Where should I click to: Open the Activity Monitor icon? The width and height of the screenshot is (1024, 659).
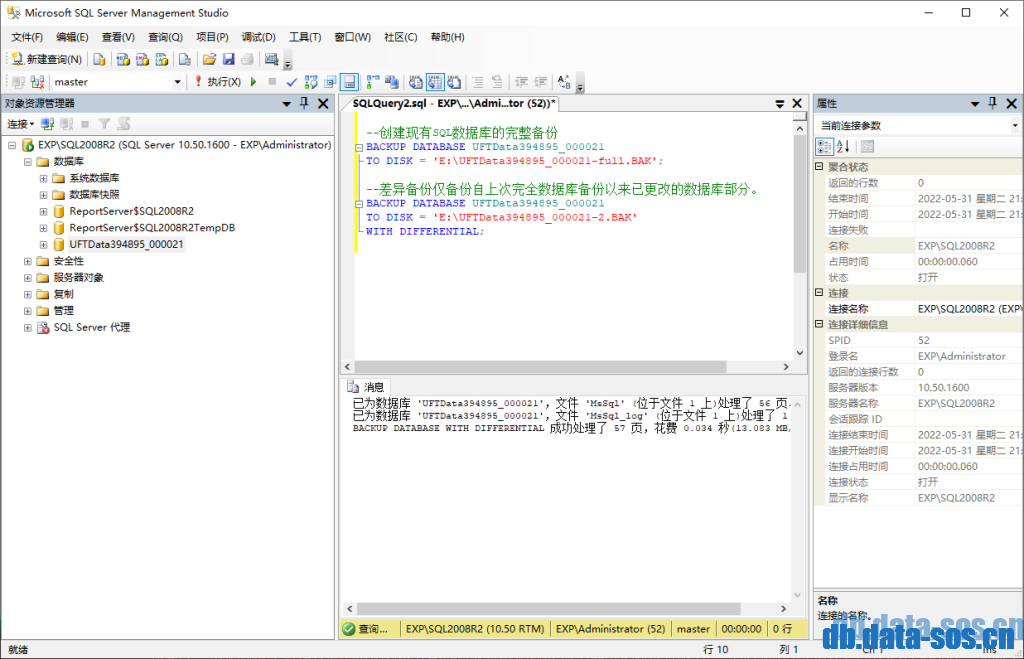pos(272,59)
